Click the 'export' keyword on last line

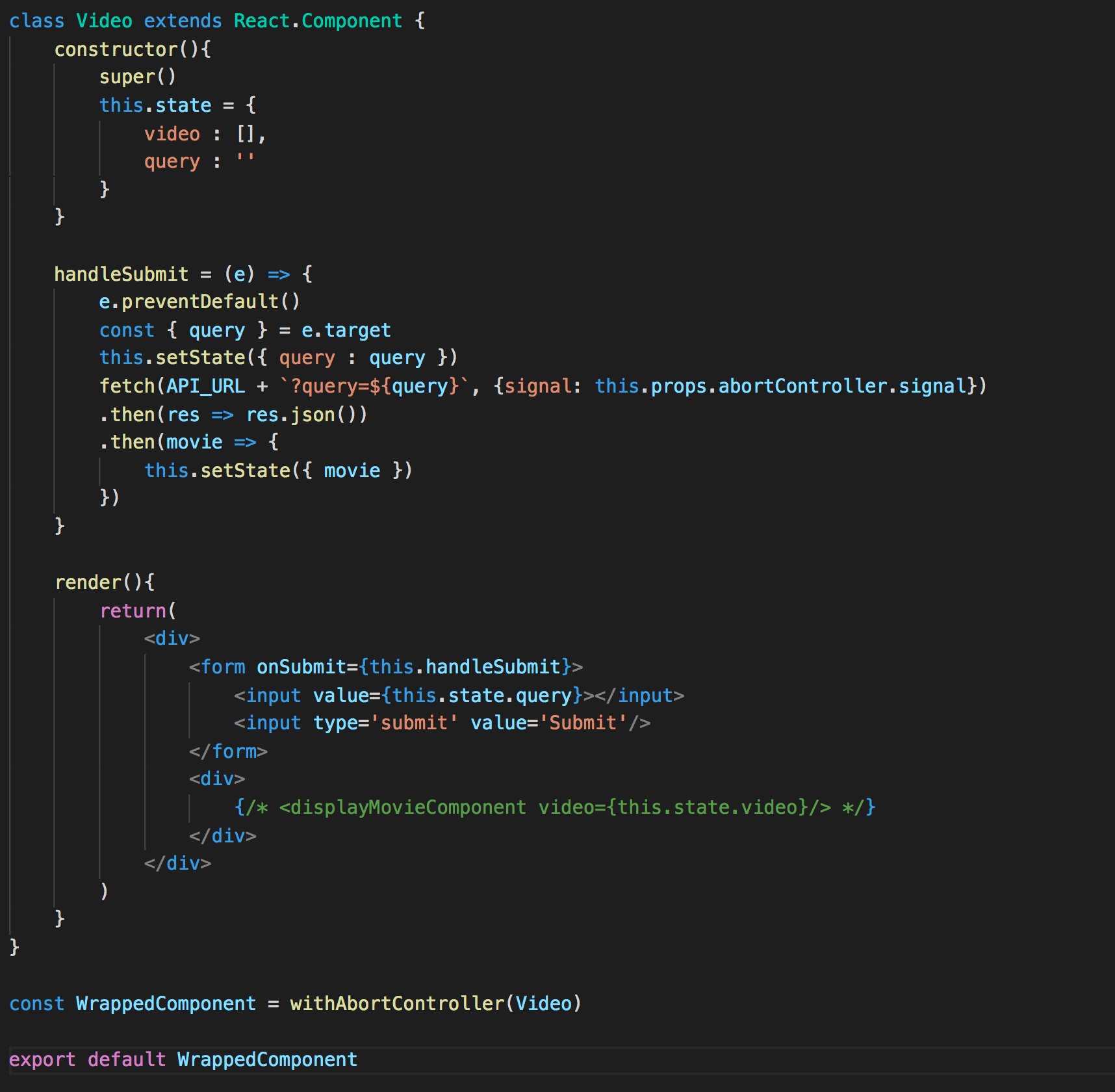(x=42, y=1059)
